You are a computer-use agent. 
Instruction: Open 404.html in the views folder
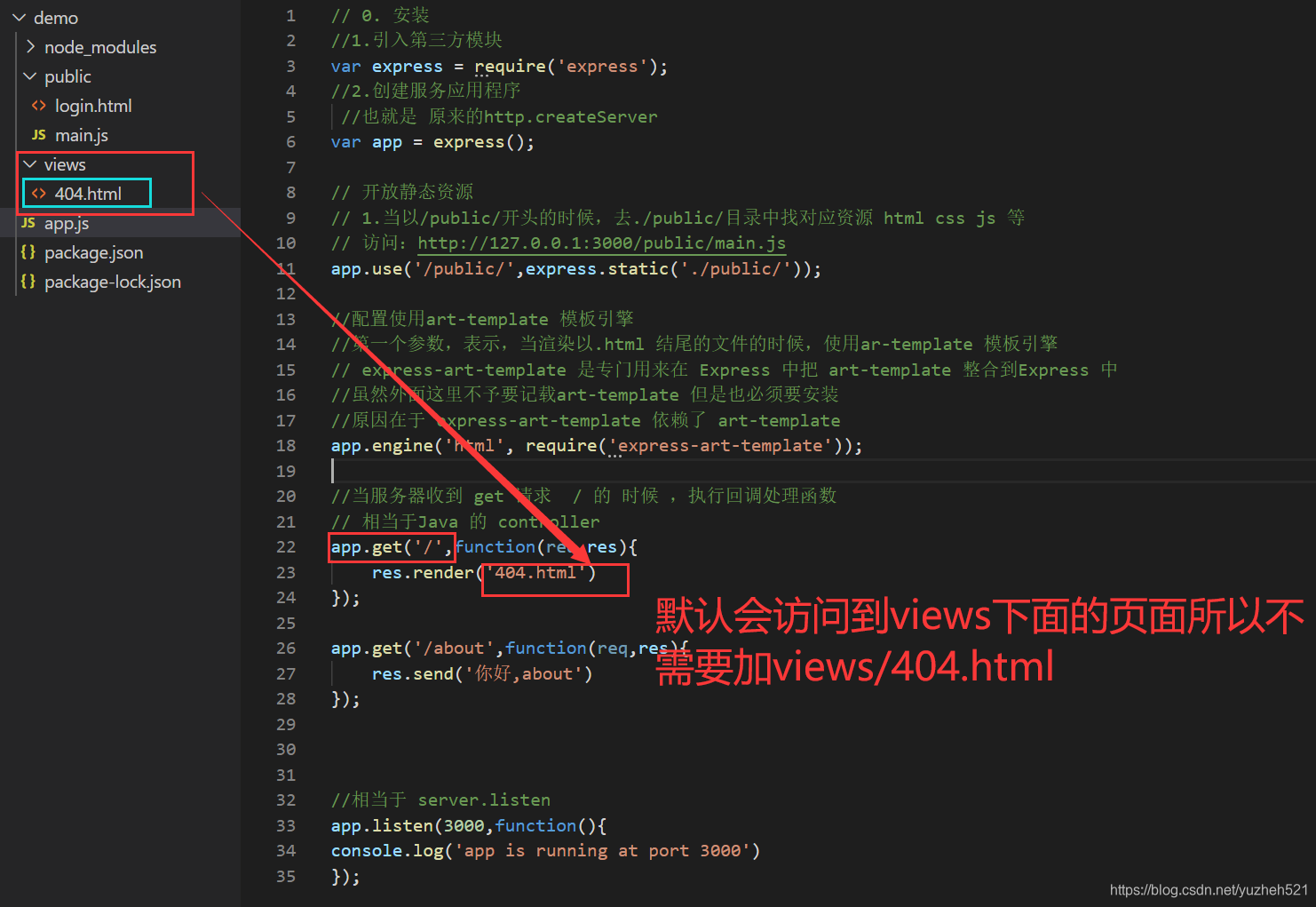coord(88,194)
